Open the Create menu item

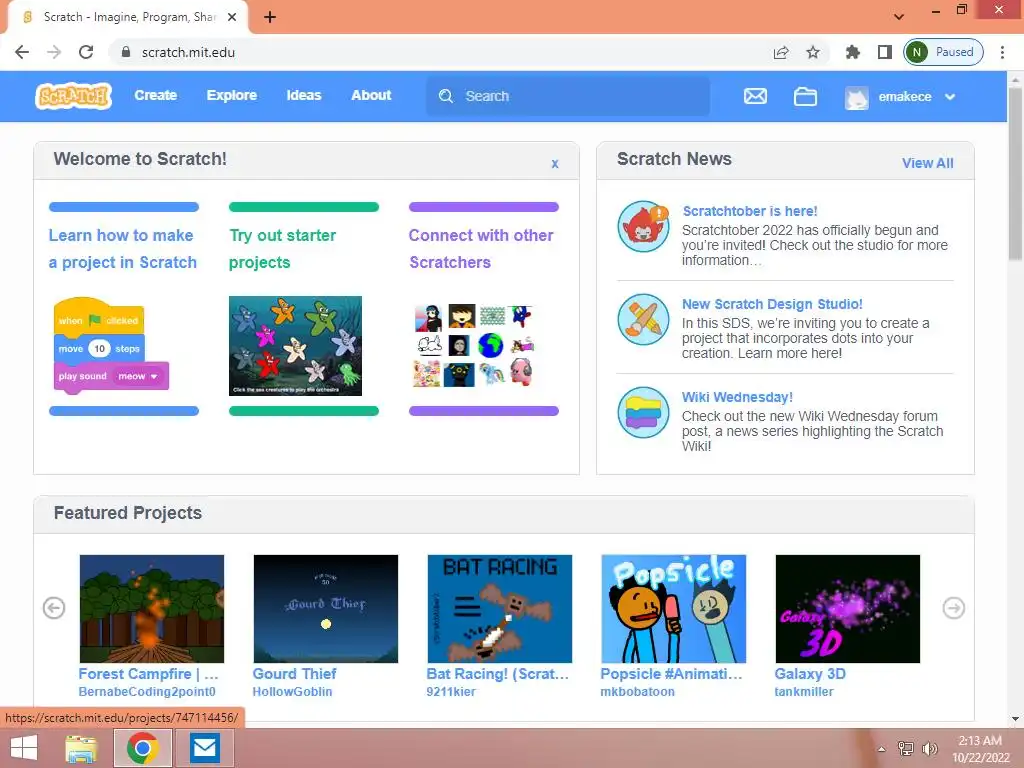[155, 95]
